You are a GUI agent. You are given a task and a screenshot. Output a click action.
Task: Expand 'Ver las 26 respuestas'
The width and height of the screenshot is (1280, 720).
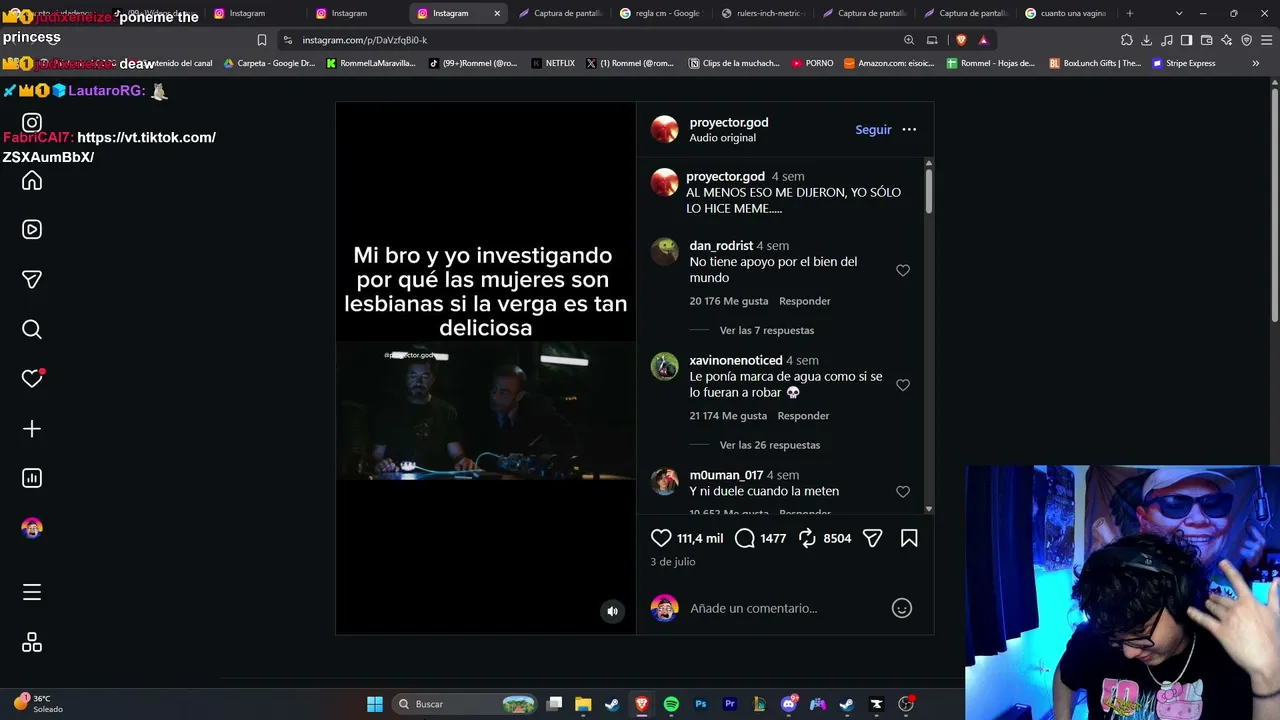(x=770, y=445)
